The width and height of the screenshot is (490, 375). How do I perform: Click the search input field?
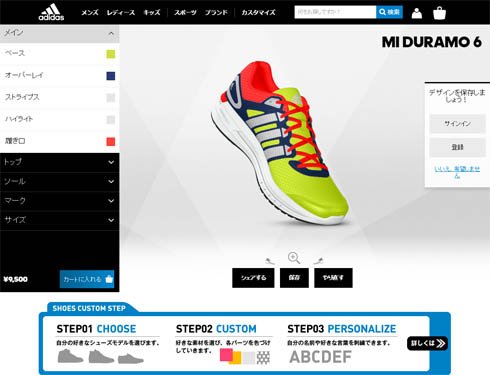tap(335, 12)
